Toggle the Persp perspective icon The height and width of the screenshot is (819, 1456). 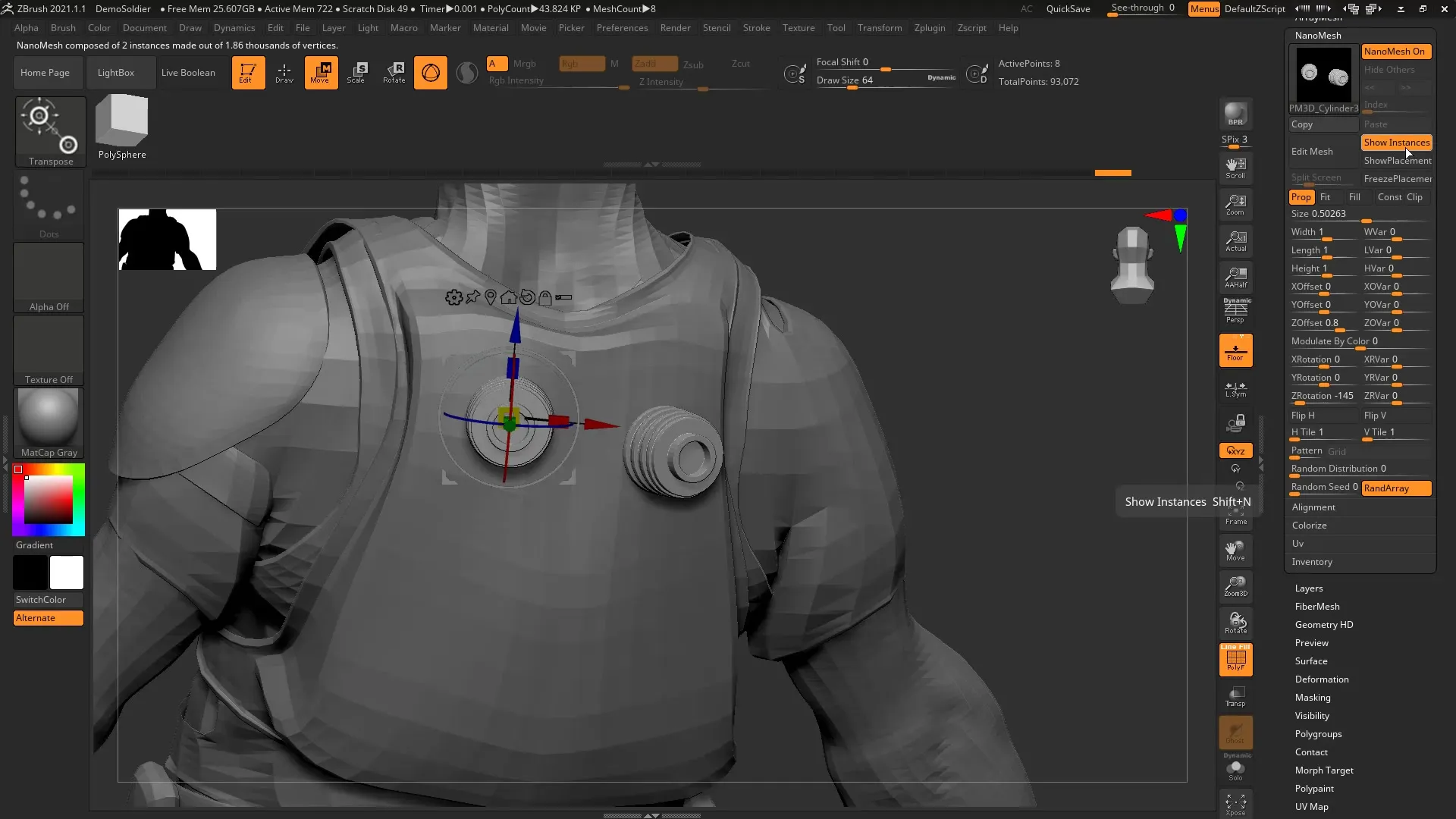tap(1235, 312)
